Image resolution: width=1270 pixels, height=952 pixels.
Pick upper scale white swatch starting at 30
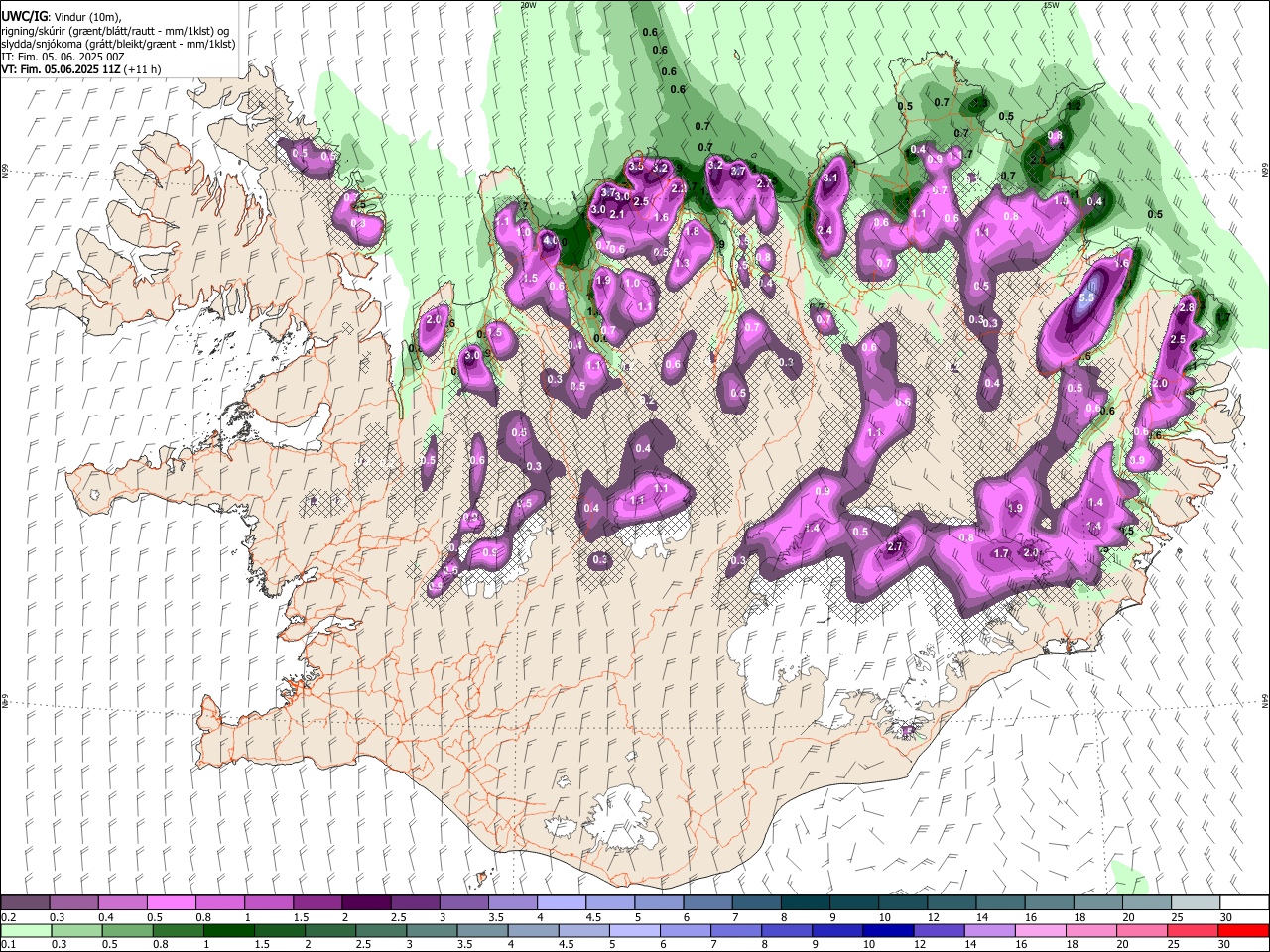click(1244, 902)
